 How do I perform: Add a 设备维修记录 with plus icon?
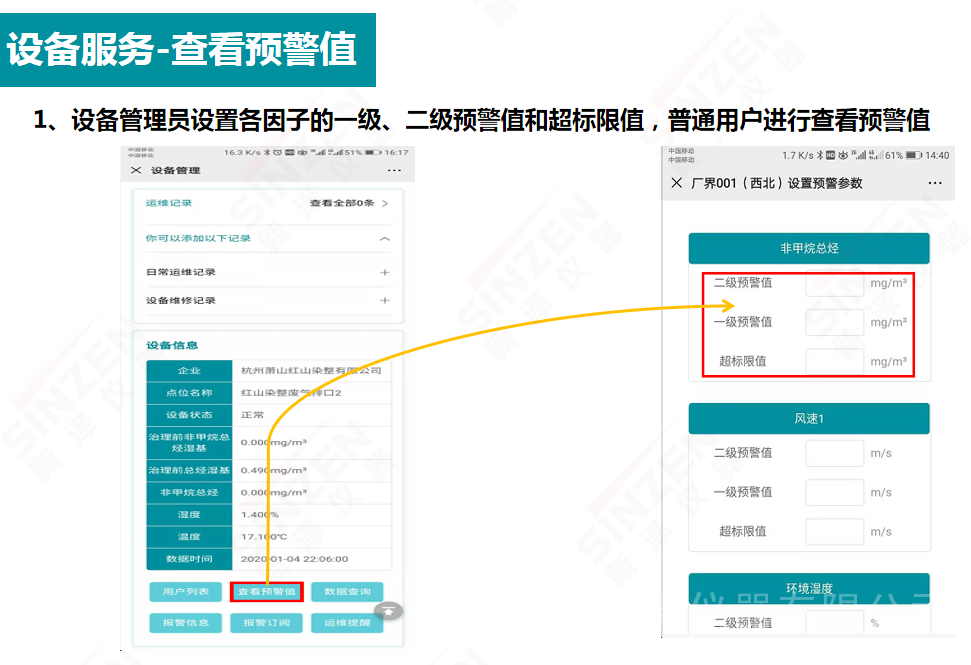pos(385,300)
